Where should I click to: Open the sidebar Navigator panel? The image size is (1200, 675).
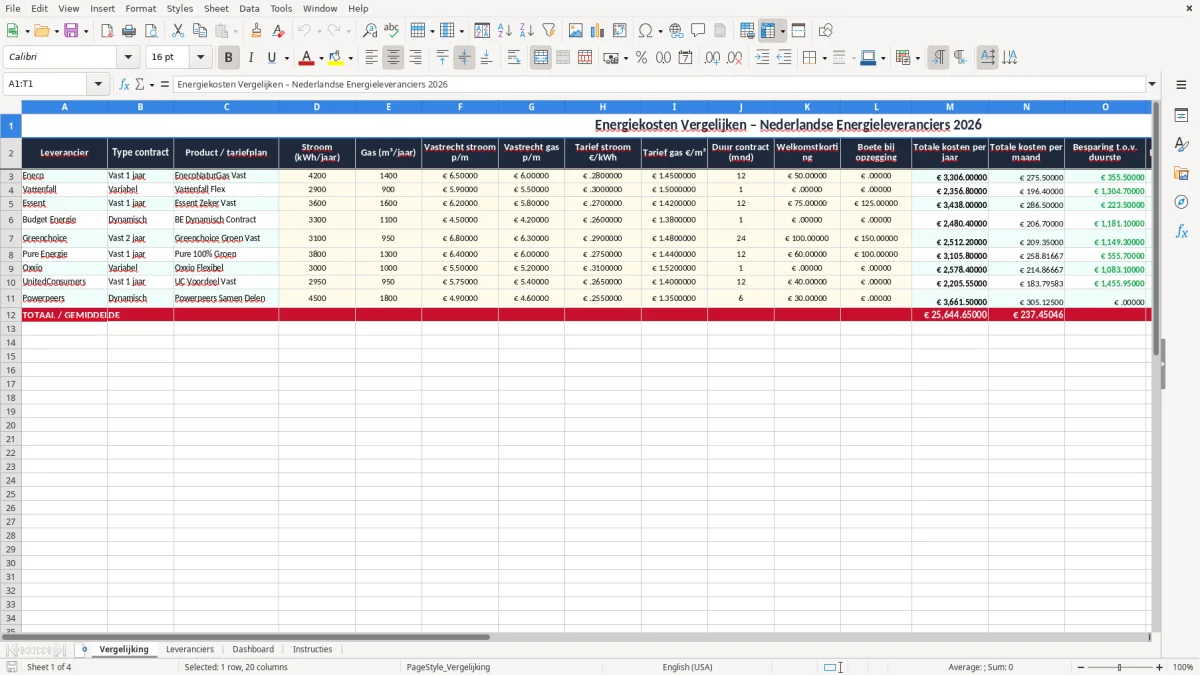[x=1181, y=202]
